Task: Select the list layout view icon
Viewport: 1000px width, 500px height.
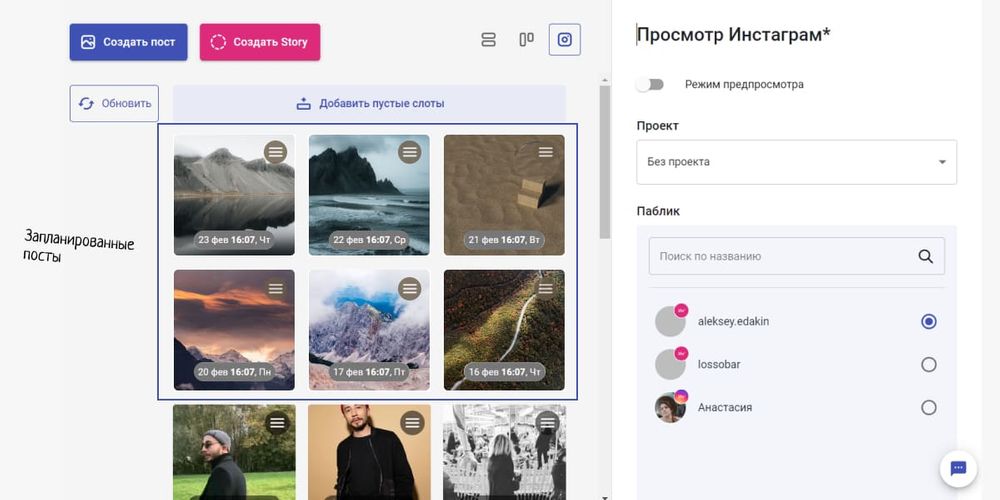Action: point(488,40)
